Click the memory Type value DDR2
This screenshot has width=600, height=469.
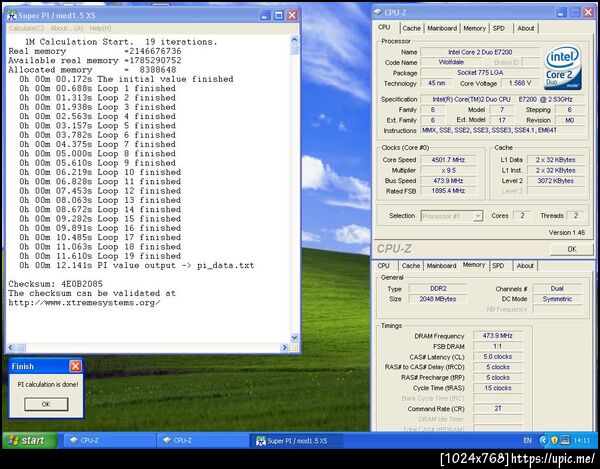point(438,288)
